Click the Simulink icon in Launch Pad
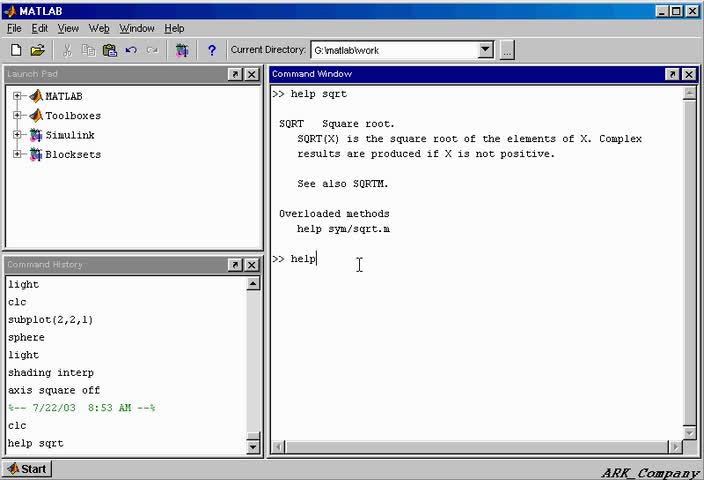The height and width of the screenshot is (480, 704). click(36, 135)
